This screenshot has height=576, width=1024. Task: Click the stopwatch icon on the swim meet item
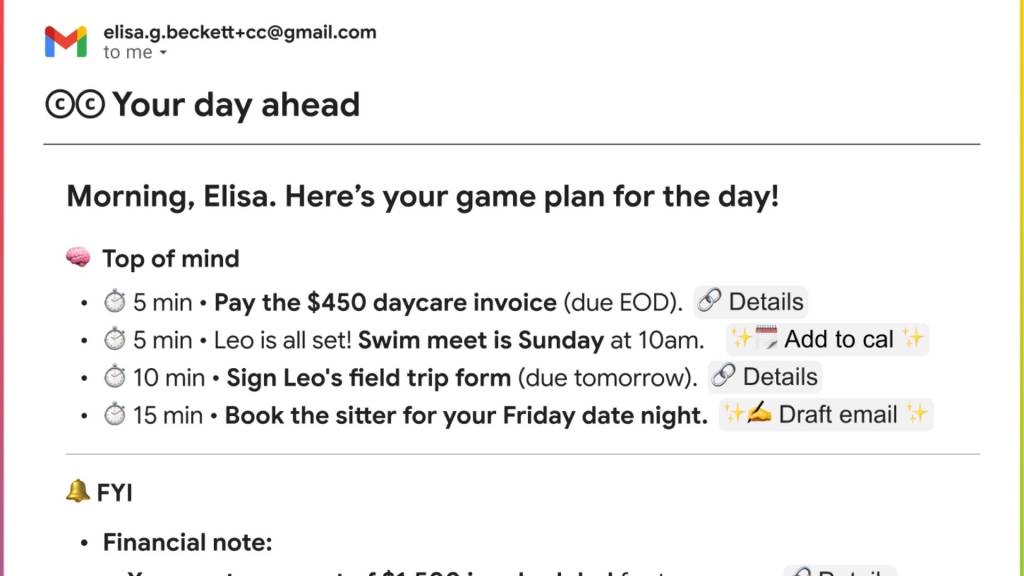pyautogui.click(x=114, y=340)
